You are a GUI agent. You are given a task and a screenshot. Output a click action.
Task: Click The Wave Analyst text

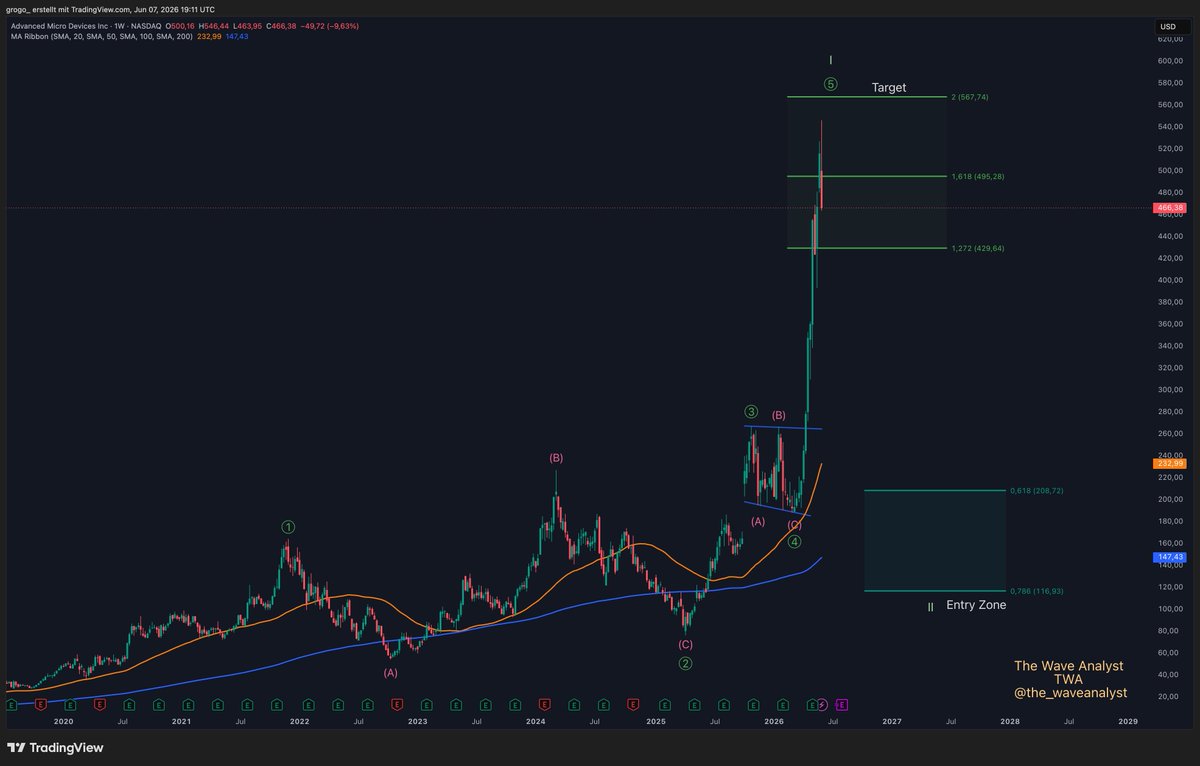(x=1069, y=666)
